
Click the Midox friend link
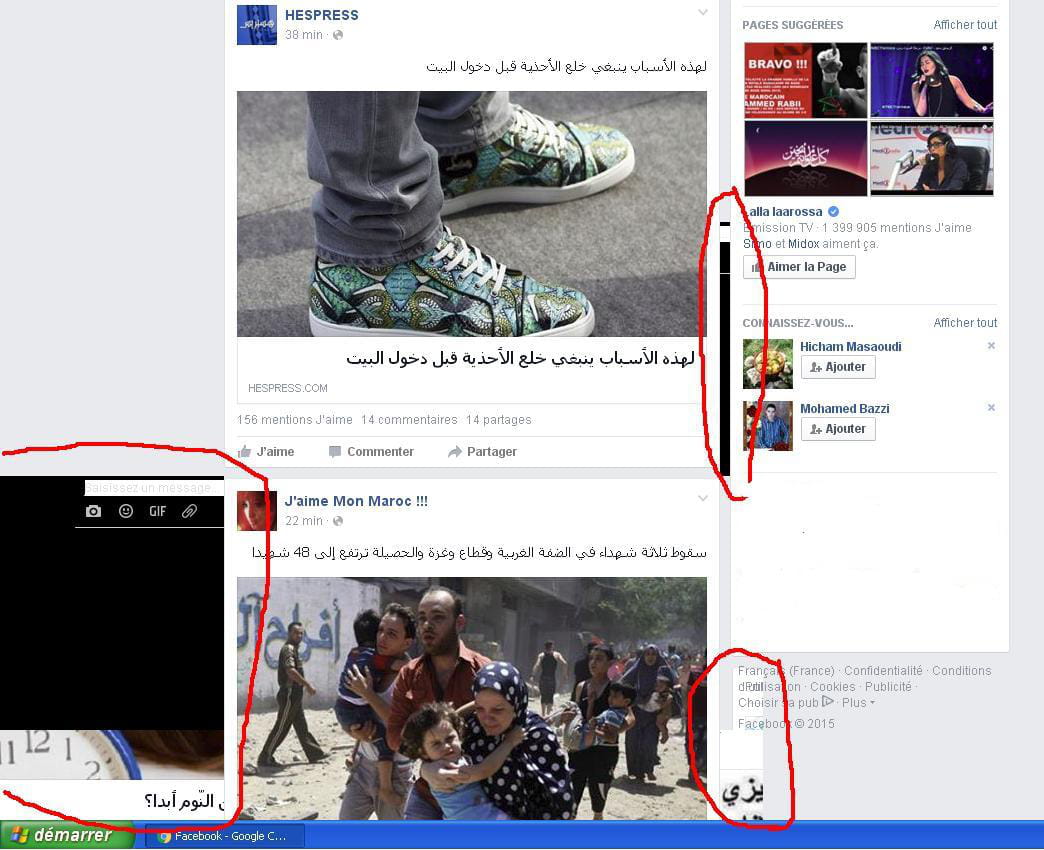tap(804, 244)
